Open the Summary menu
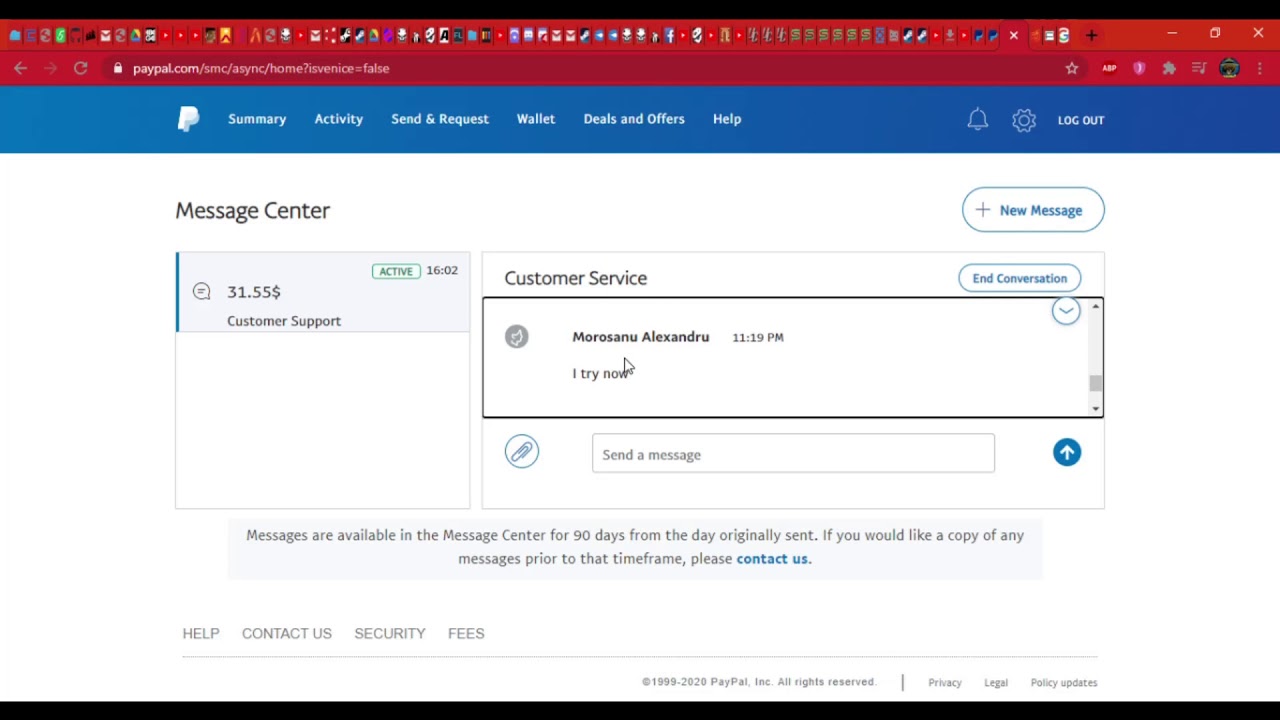This screenshot has height=720, width=1280. coord(257,119)
